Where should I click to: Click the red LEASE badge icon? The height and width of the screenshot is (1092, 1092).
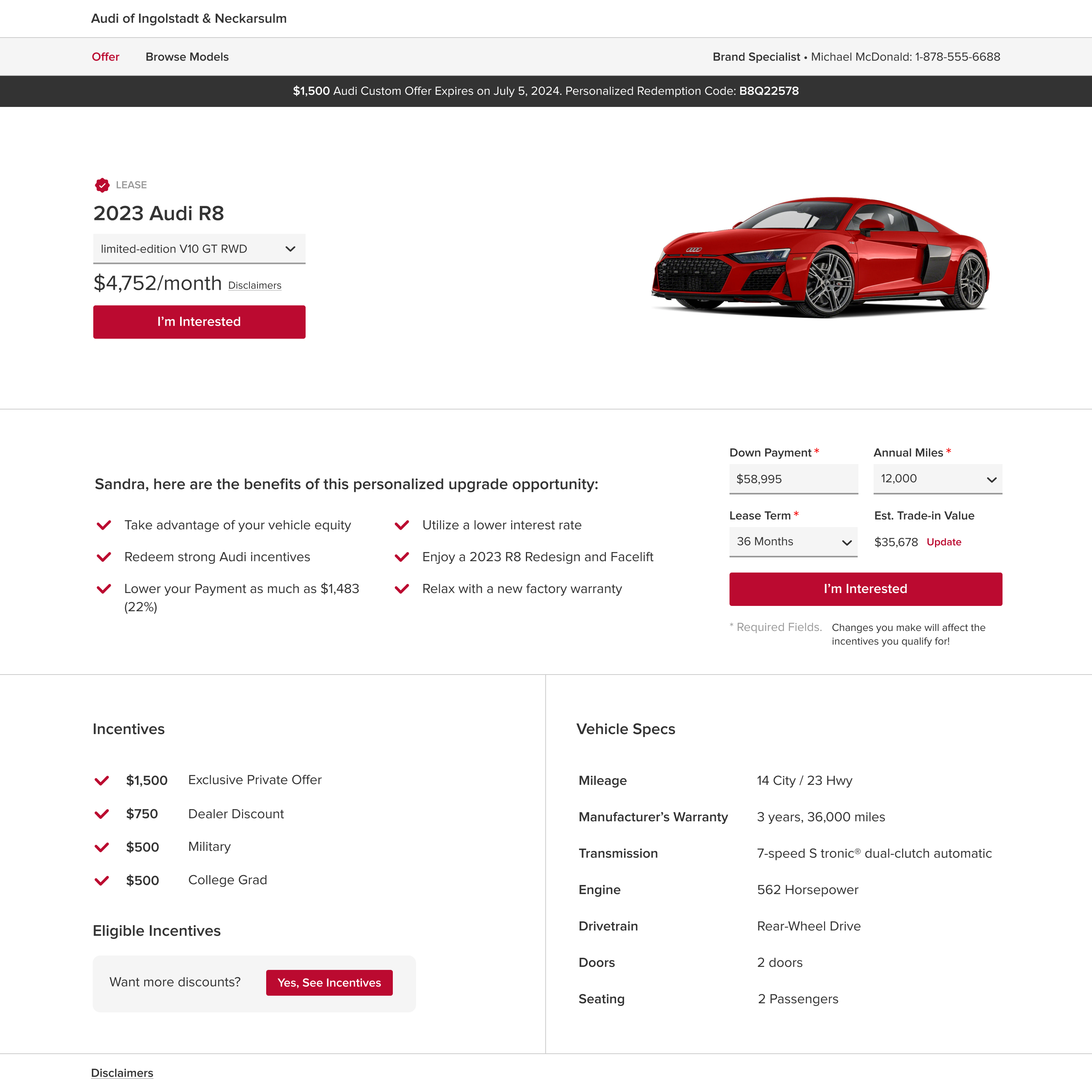pyautogui.click(x=102, y=185)
